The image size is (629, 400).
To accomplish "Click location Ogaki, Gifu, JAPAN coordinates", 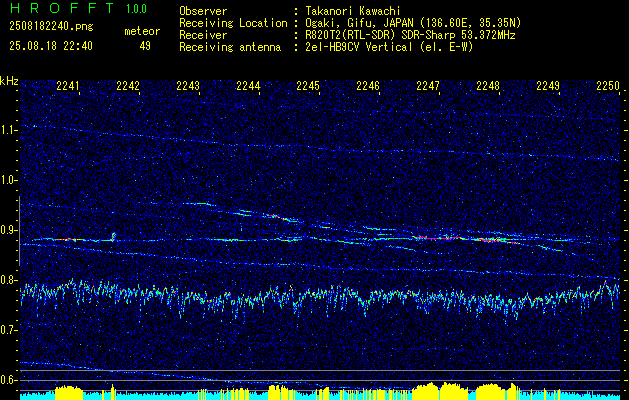I will coord(412,23).
